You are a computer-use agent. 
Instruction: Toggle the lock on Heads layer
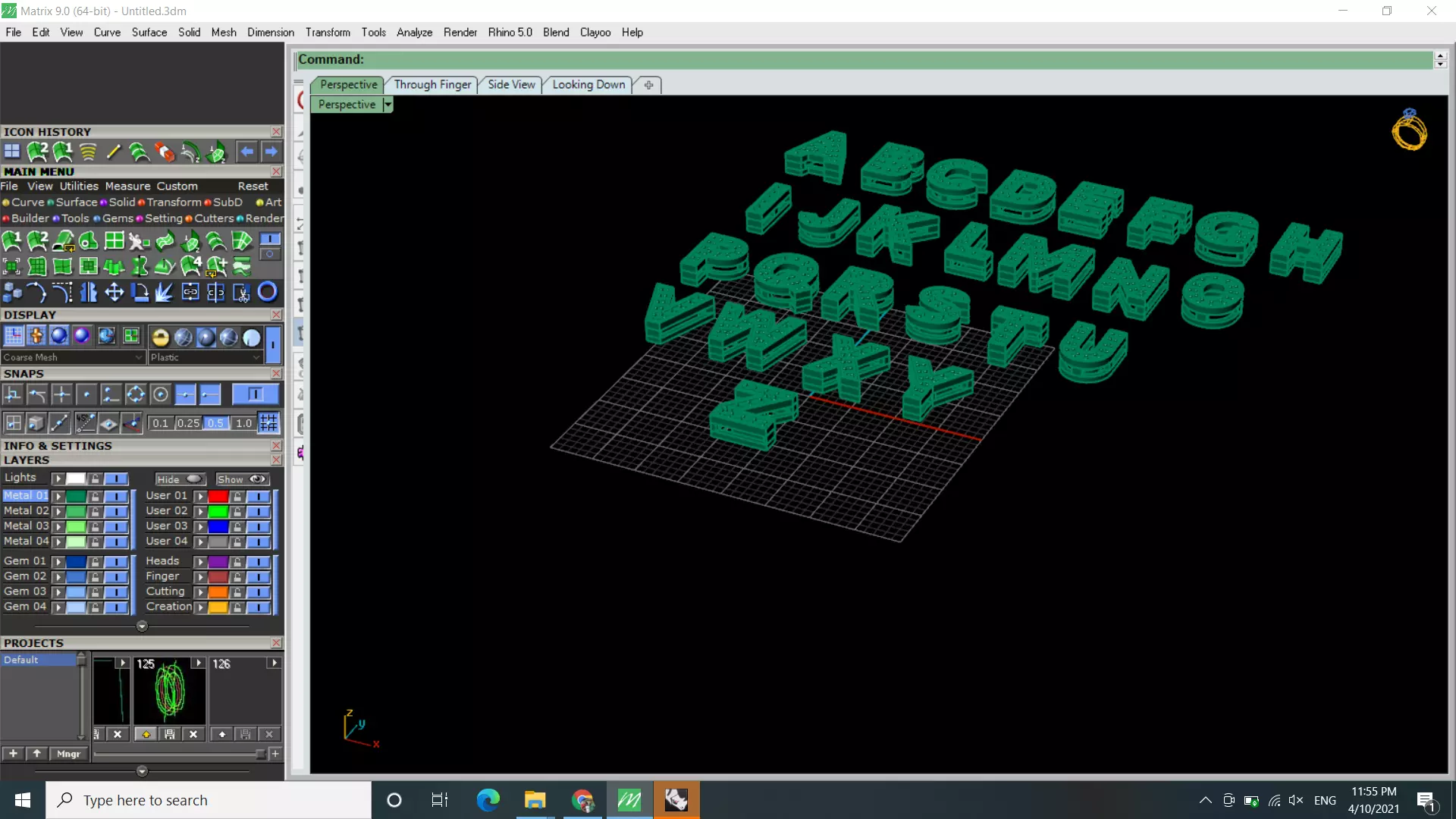237,562
